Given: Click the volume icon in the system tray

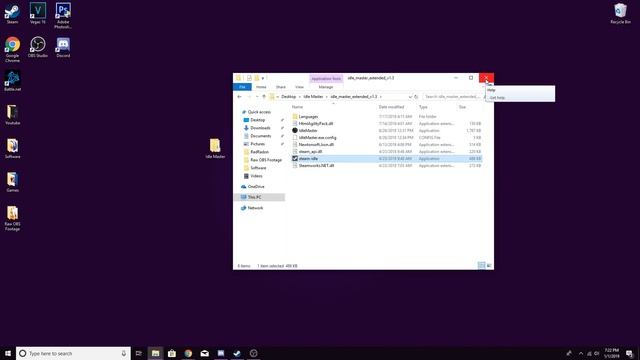Looking at the screenshot, I should [597, 353].
